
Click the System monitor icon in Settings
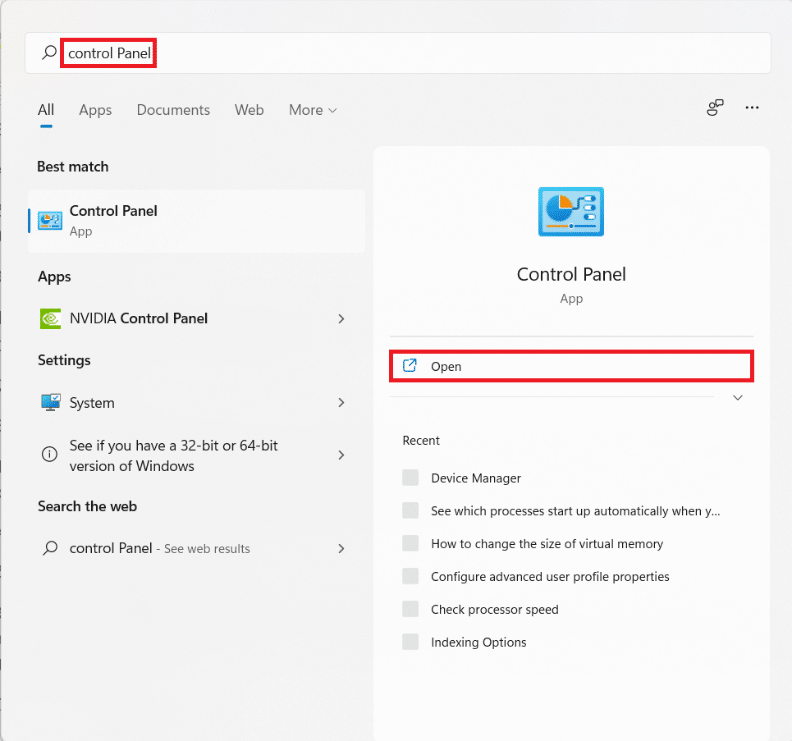(49, 403)
